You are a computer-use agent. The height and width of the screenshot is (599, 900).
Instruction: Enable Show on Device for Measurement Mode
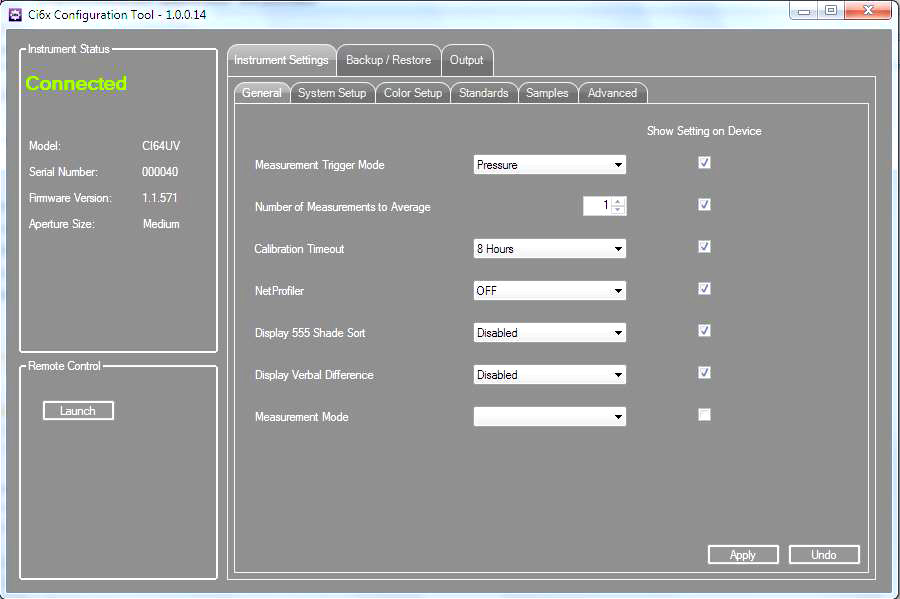(704, 415)
